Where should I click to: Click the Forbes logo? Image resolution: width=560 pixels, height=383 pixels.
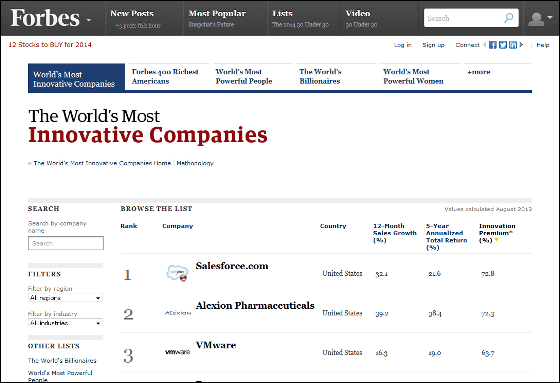tap(45, 18)
